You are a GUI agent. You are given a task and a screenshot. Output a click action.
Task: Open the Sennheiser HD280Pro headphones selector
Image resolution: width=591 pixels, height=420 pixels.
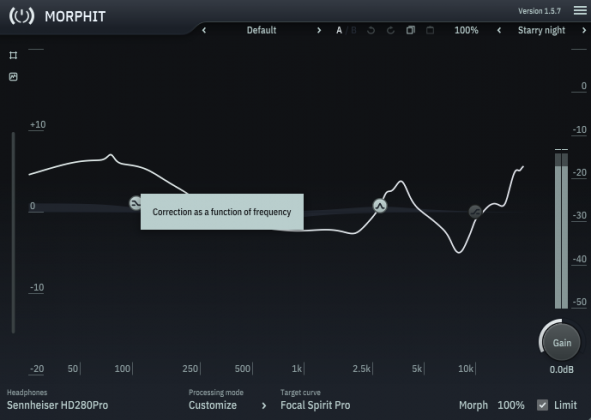57,405
